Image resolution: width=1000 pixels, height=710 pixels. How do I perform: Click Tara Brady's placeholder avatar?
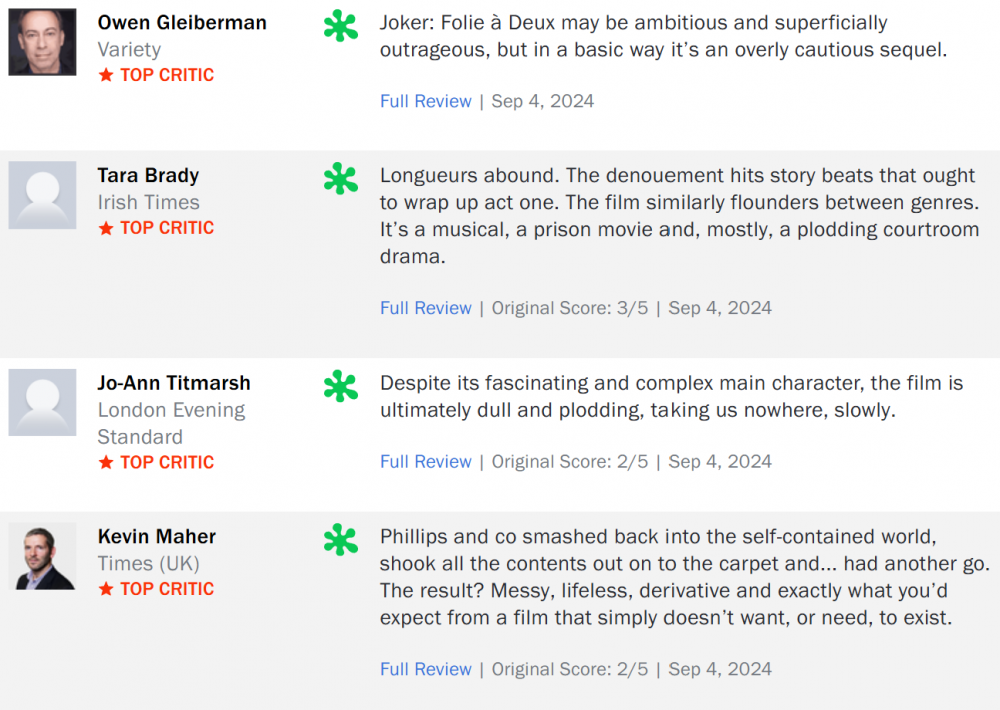pos(42,195)
